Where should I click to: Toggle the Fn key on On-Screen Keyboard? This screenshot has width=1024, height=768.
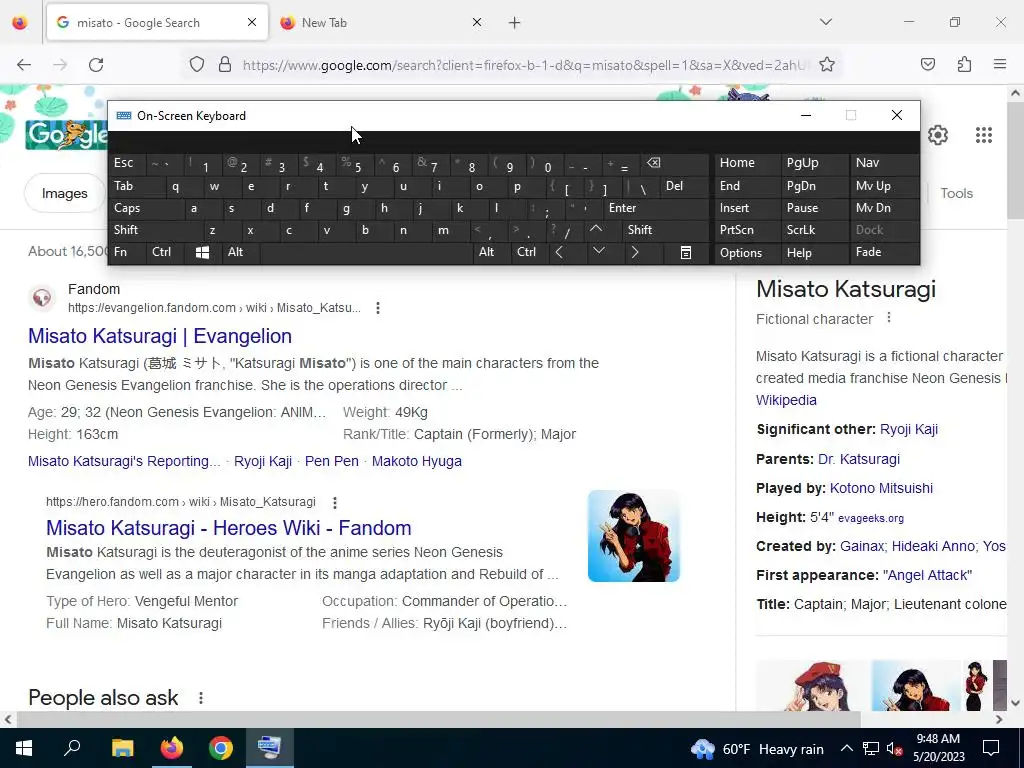127,252
